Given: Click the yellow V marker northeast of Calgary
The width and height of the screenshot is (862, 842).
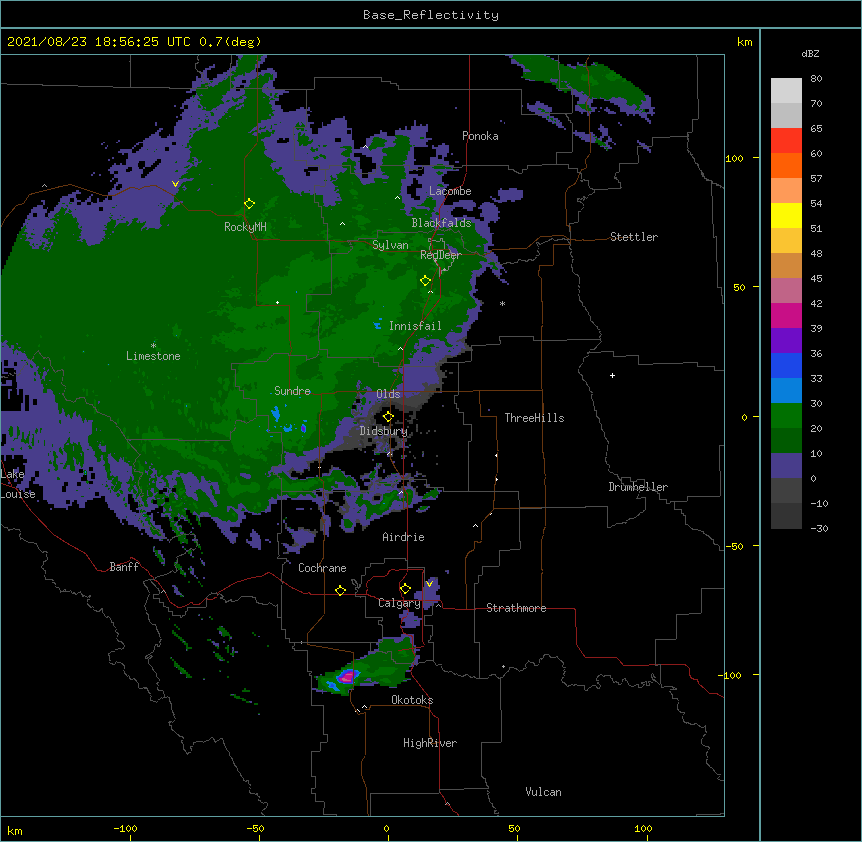Looking at the screenshot, I should coord(429,583).
